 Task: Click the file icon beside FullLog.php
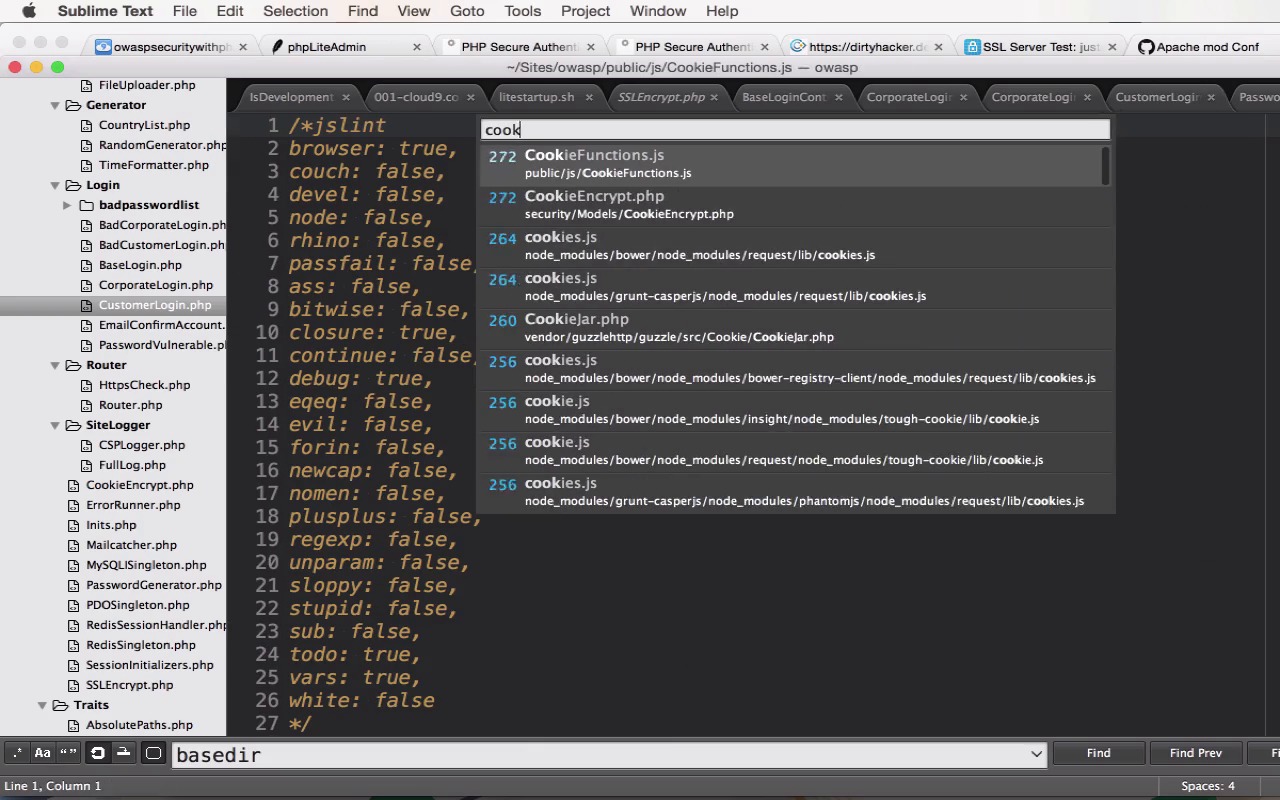86,465
